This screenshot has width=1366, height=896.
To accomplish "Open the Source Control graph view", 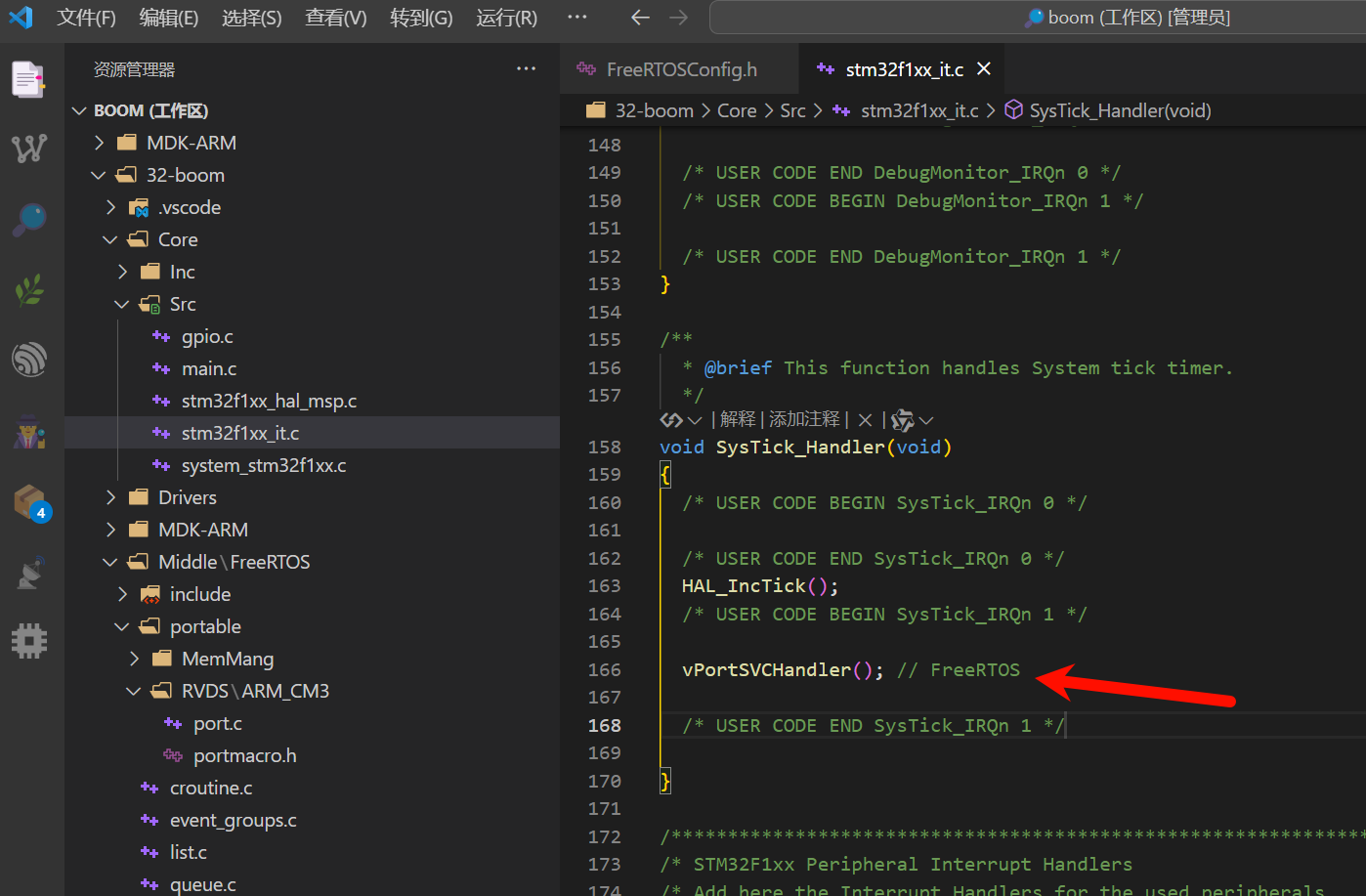I will [x=29, y=149].
